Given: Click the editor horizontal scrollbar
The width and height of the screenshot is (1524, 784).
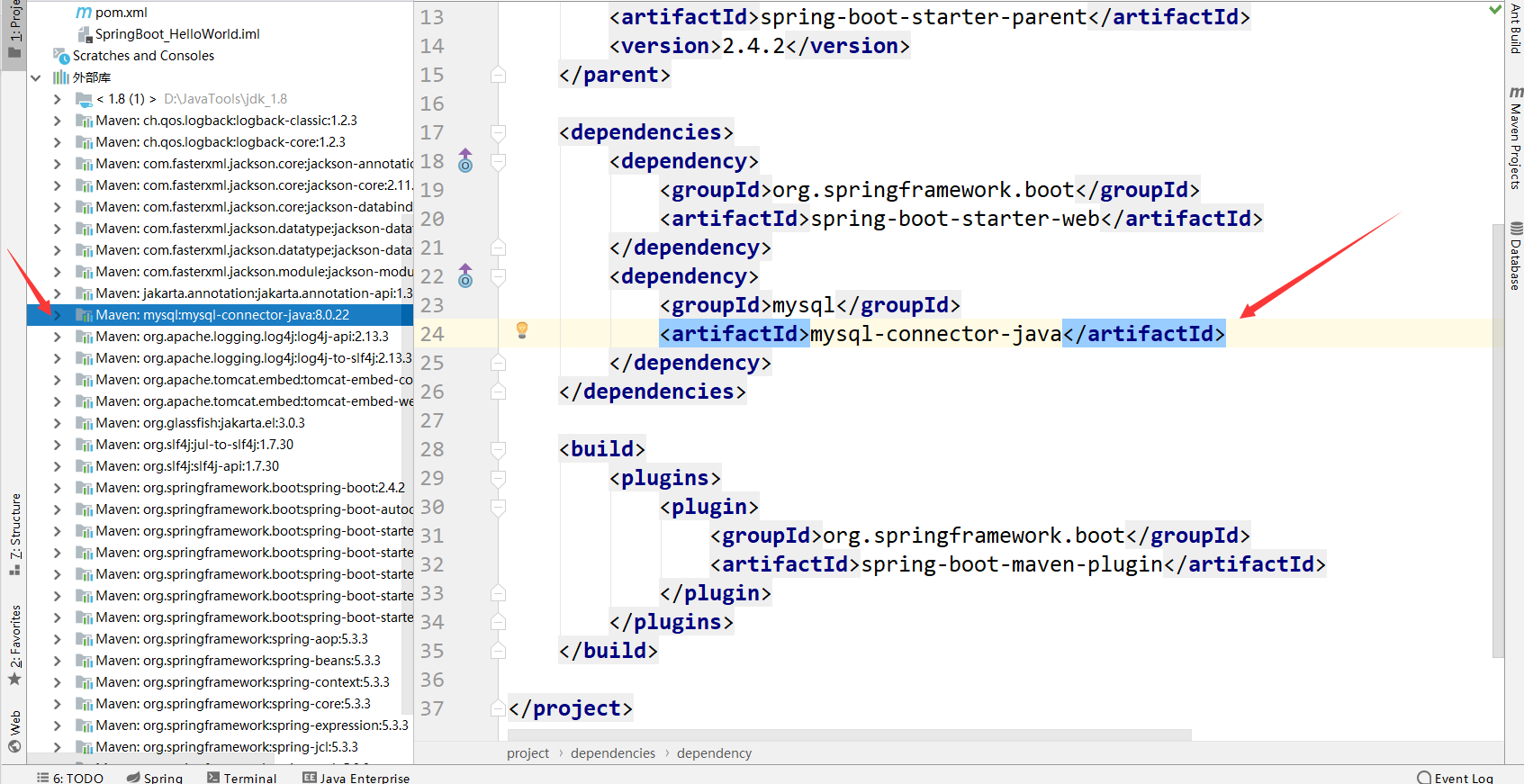Looking at the screenshot, I should coord(849,734).
